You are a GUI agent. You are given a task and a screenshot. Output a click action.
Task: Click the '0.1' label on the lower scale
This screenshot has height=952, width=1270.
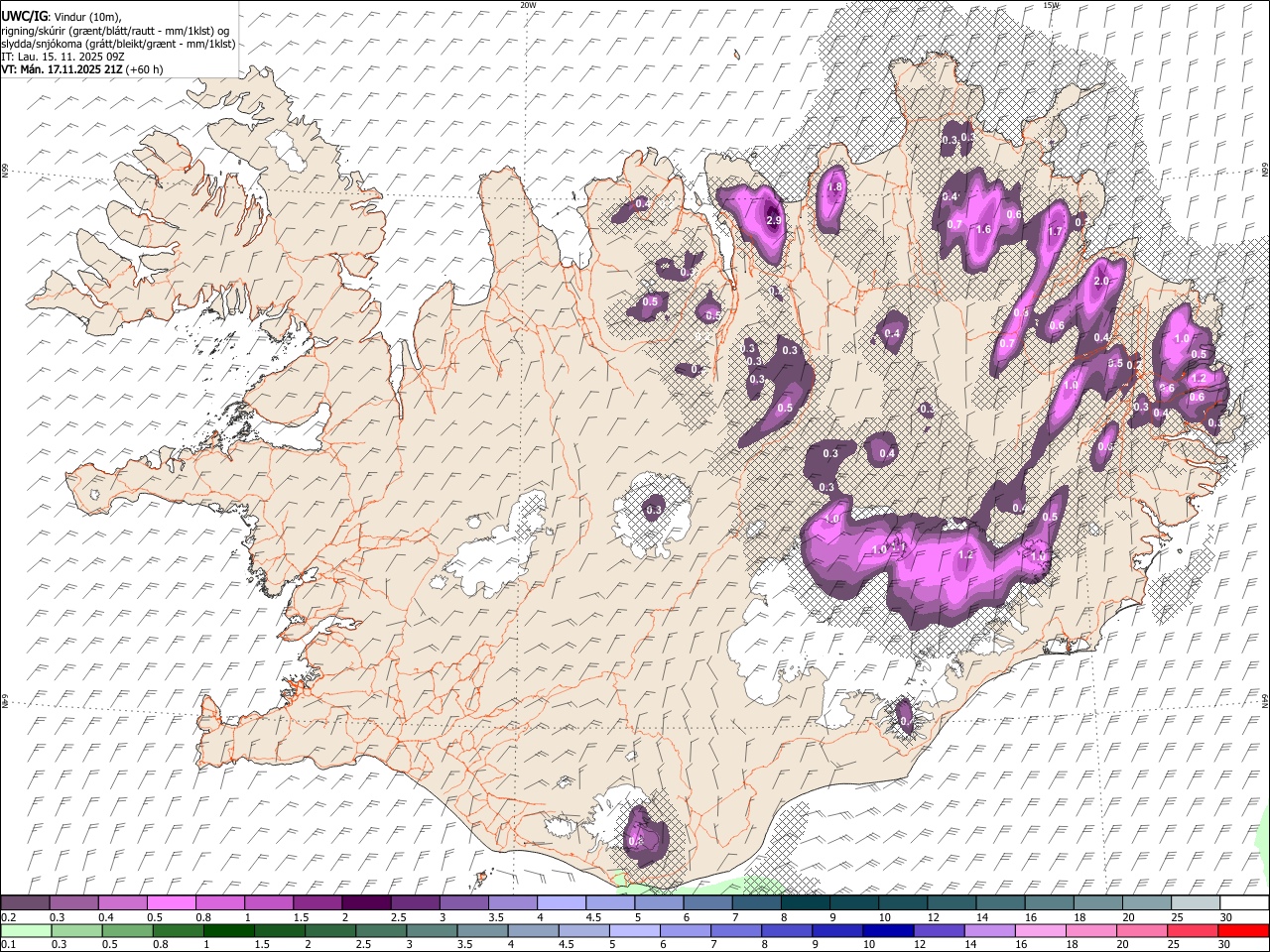click(8, 944)
